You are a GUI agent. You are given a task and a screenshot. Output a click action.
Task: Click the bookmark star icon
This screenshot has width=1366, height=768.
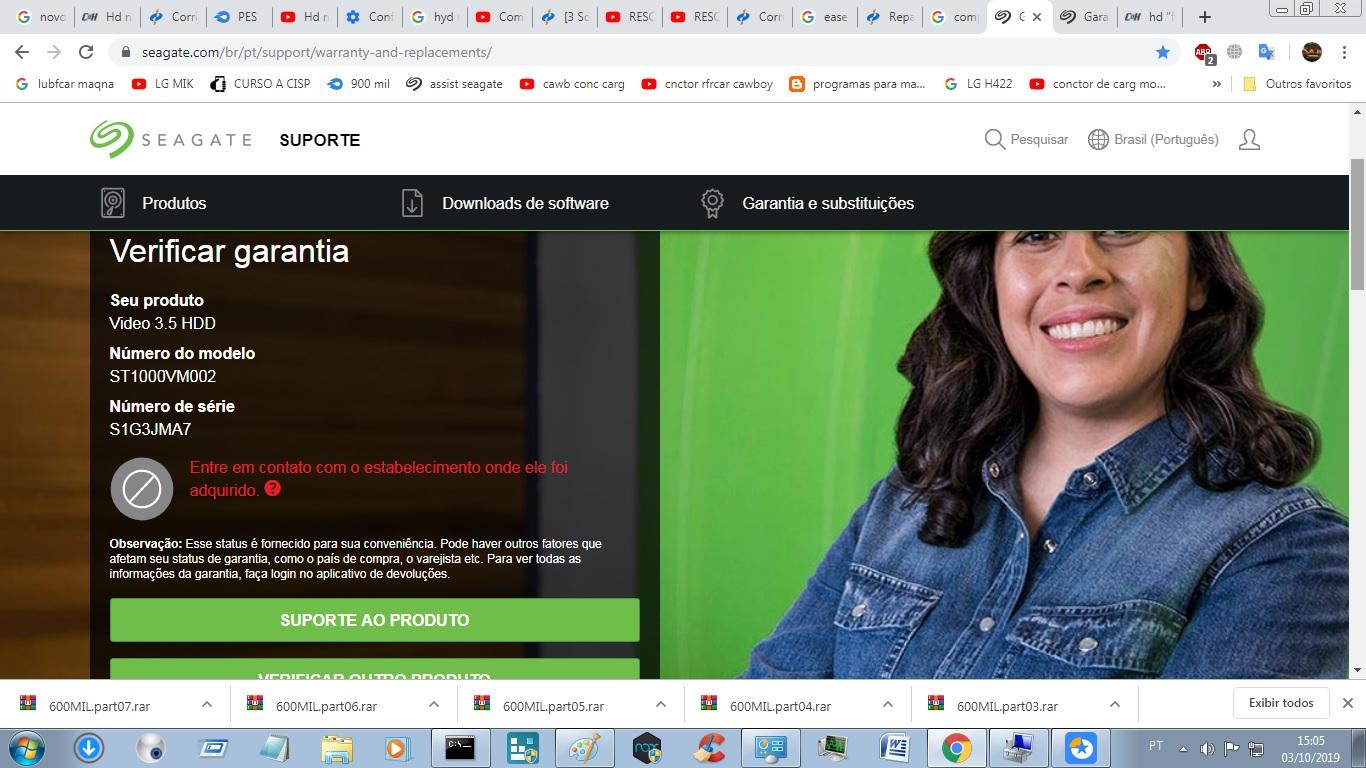pyautogui.click(x=1162, y=52)
